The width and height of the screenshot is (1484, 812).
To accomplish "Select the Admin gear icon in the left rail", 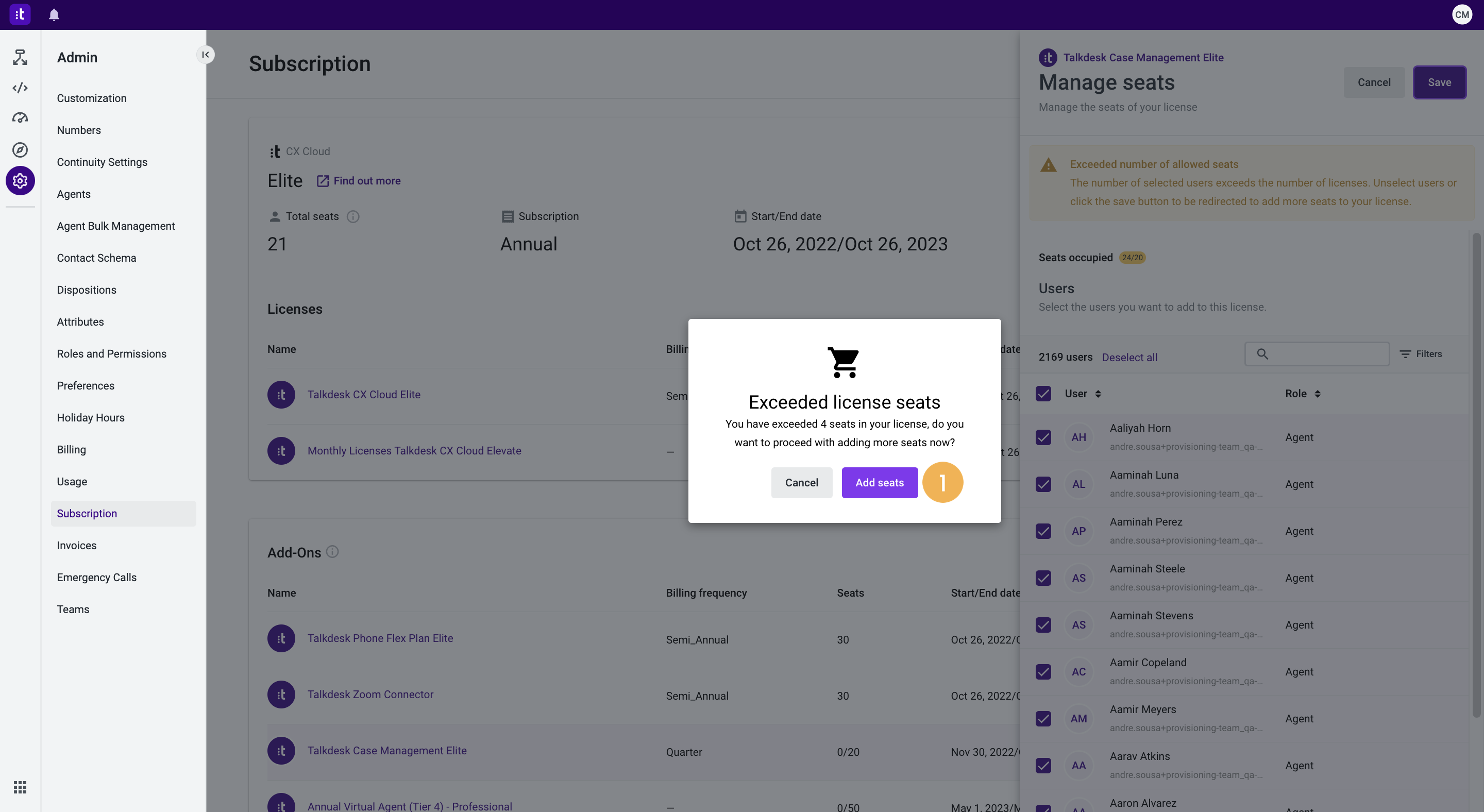I will tap(20, 181).
